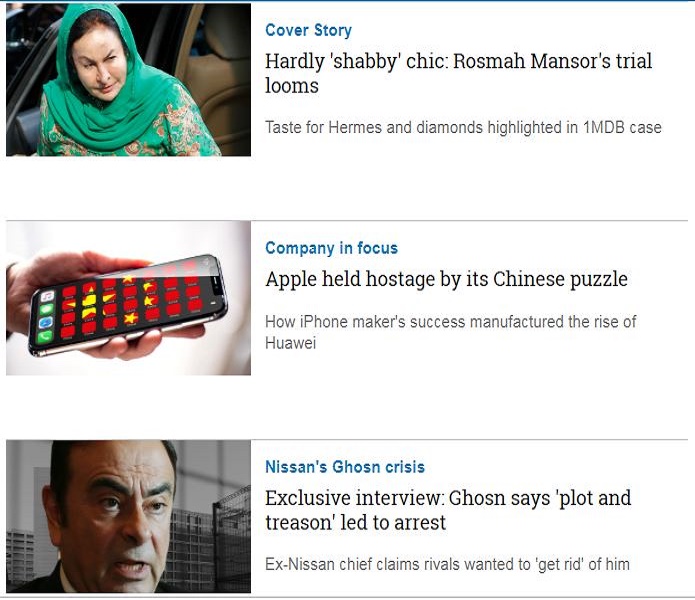Screen dimensions: 695x600
Task: Click the green Phone icon on the pictured iPhone
Action: click(45, 337)
